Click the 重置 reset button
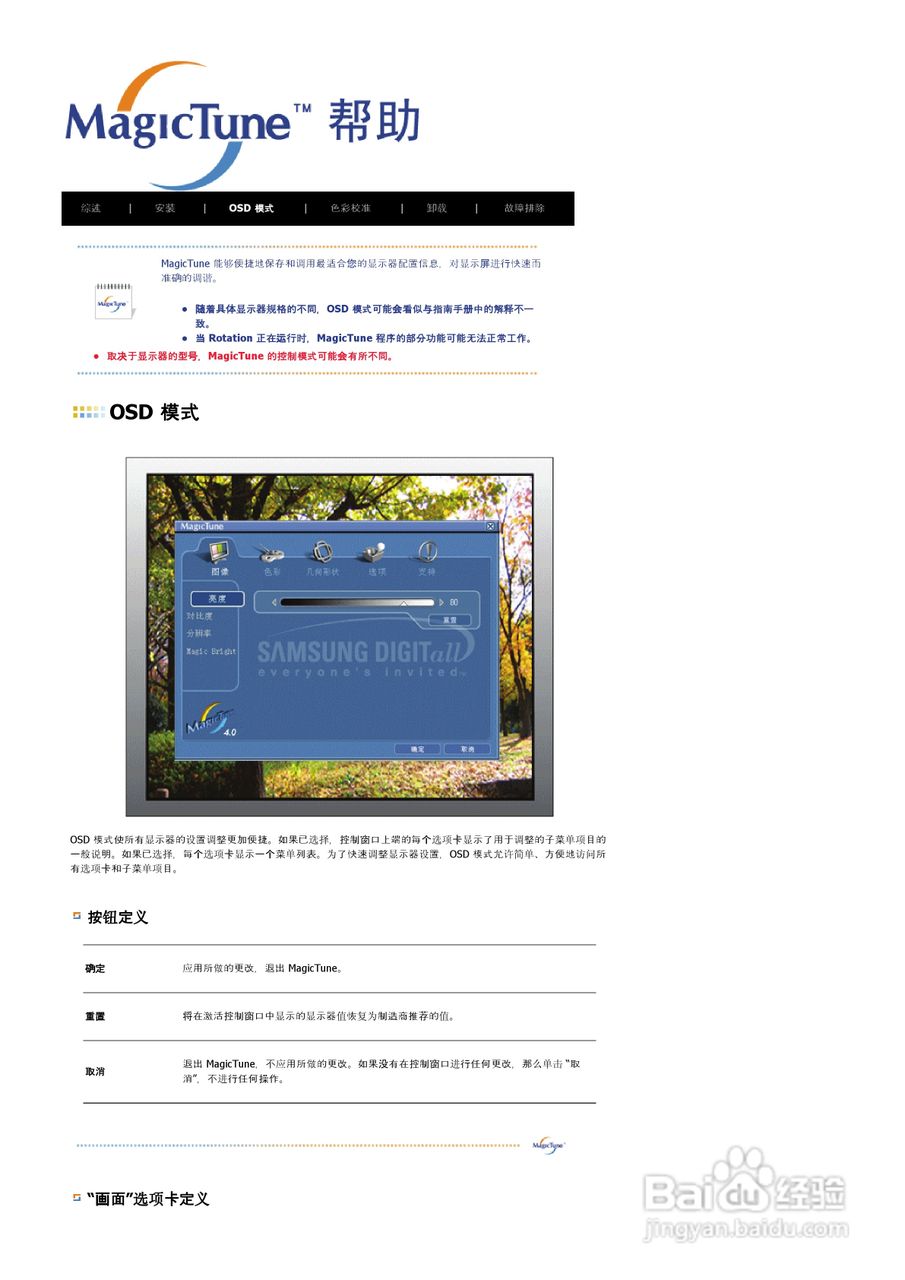 450,620
